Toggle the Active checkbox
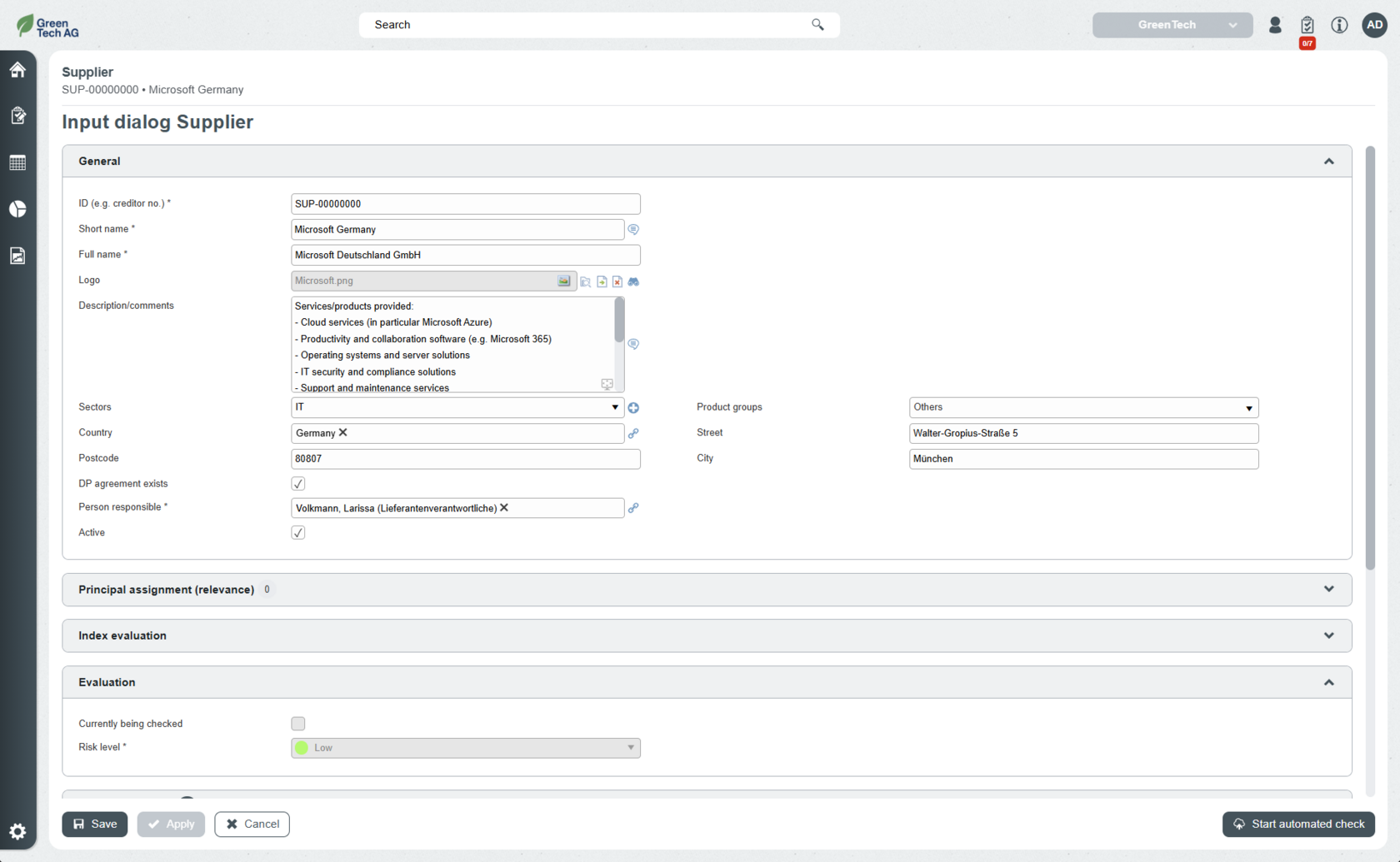Image resolution: width=1400 pixels, height=862 pixels. tap(298, 533)
